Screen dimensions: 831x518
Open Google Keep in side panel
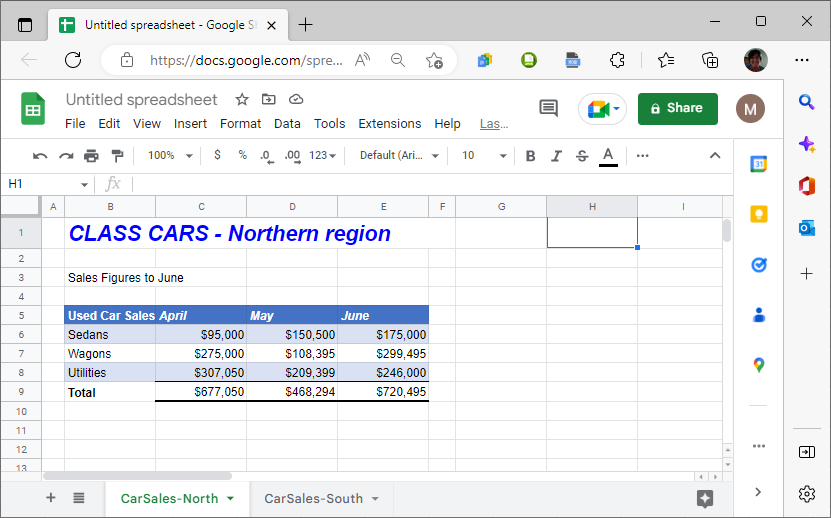(x=759, y=214)
